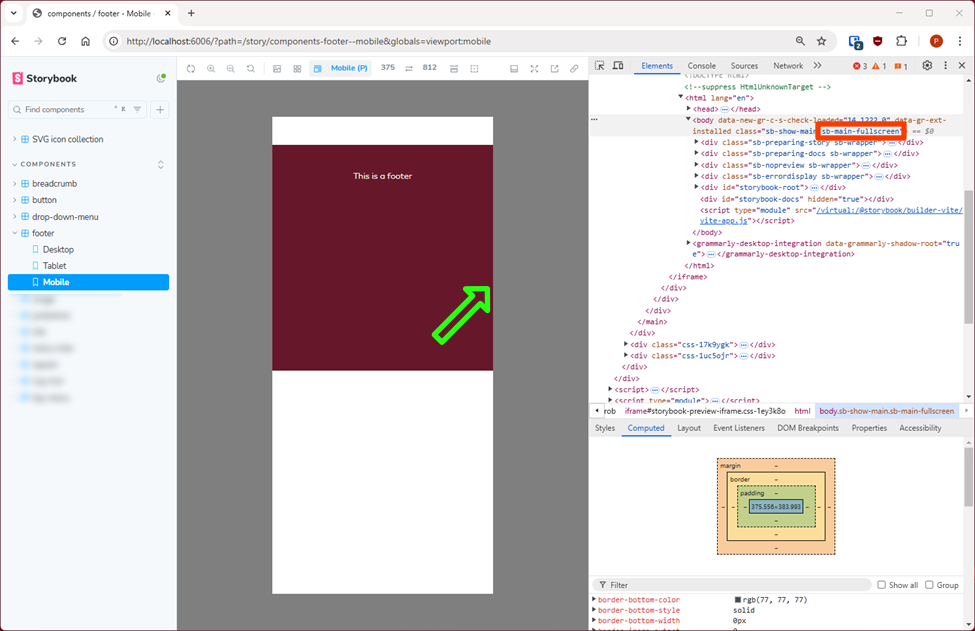Click the 1 issue indicator
Image resolution: width=975 pixels, height=631 pixels.
click(x=900, y=66)
